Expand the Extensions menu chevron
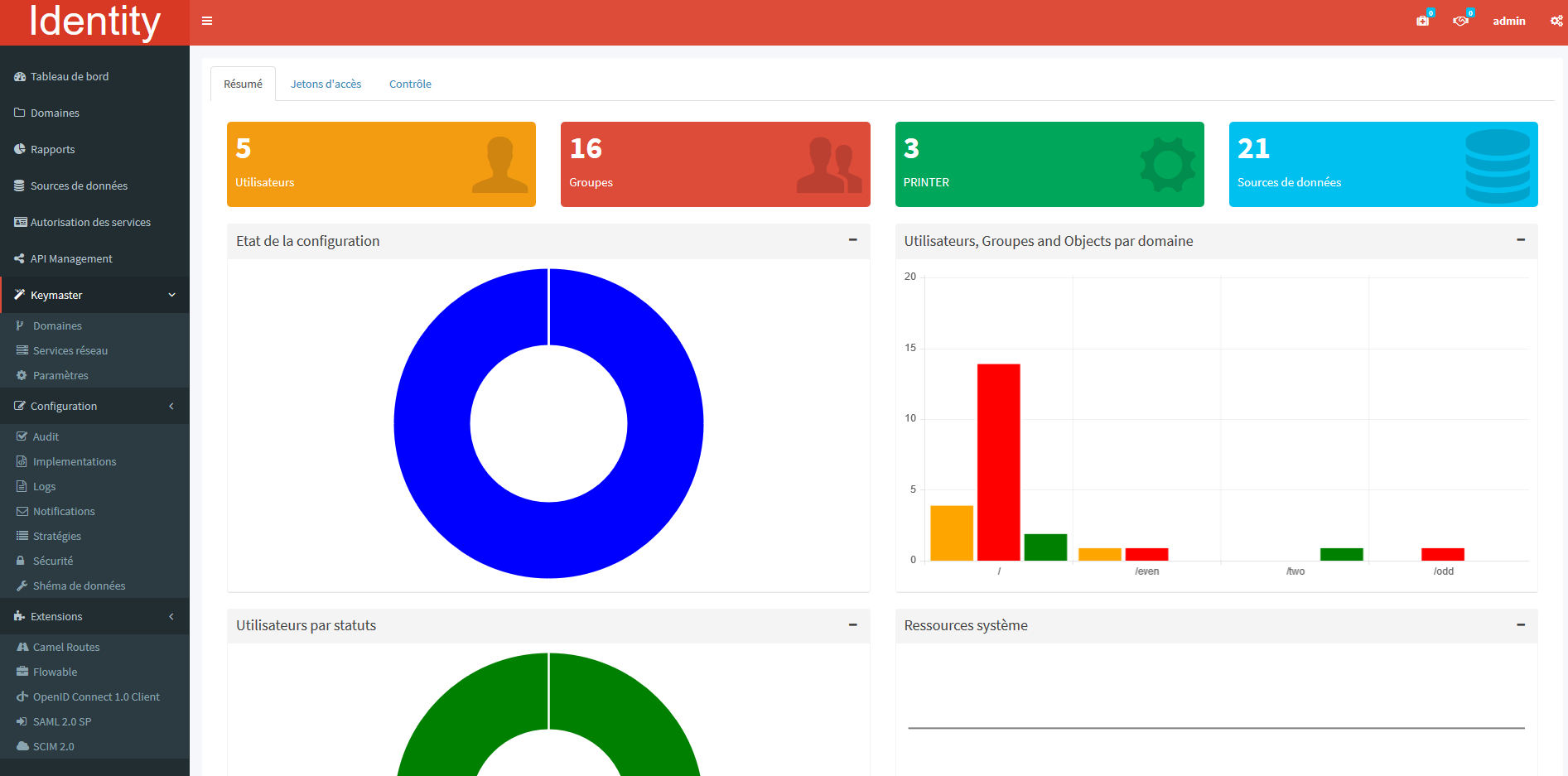The width and height of the screenshot is (1568, 776). pyautogui.click(x=171, y=616)
